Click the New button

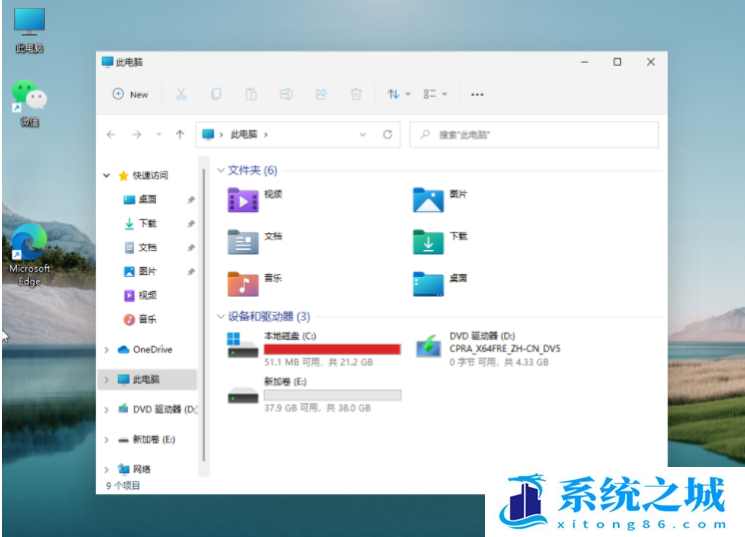(x=130, y=94)
